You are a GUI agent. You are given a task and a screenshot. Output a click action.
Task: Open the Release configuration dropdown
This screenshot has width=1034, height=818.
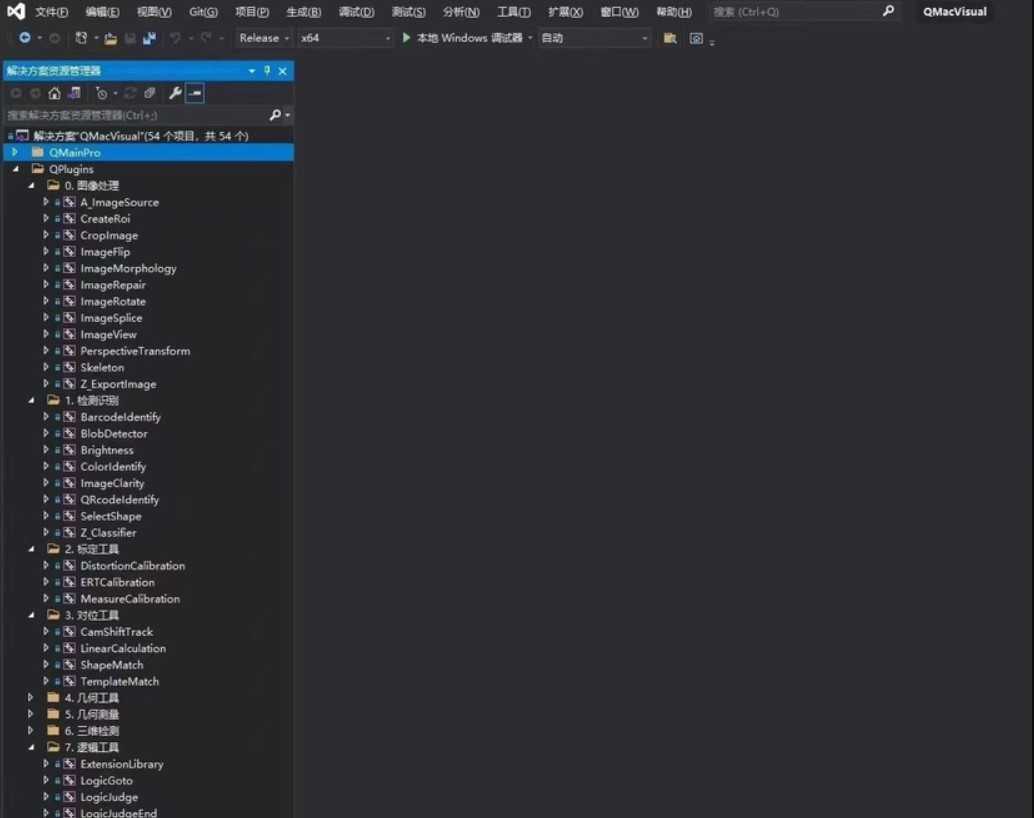264,38
